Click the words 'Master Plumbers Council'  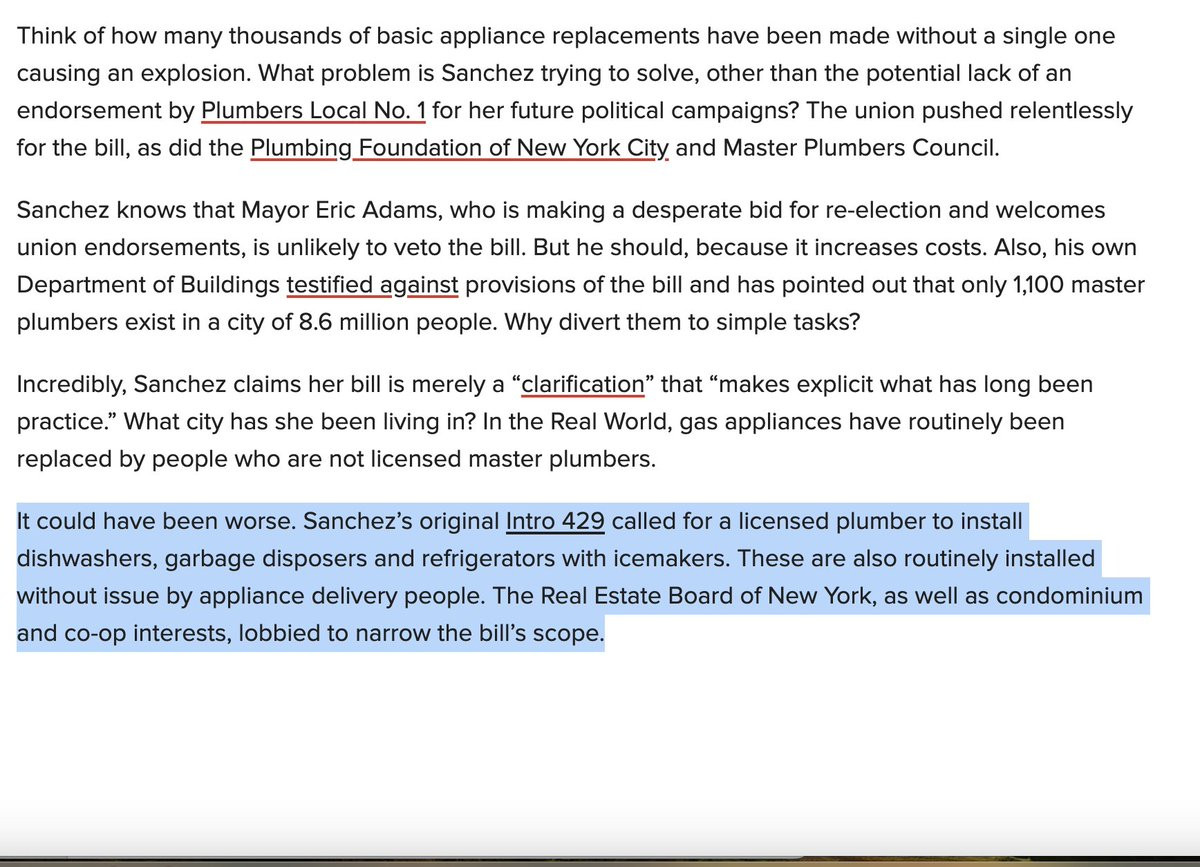click(861, 149)
